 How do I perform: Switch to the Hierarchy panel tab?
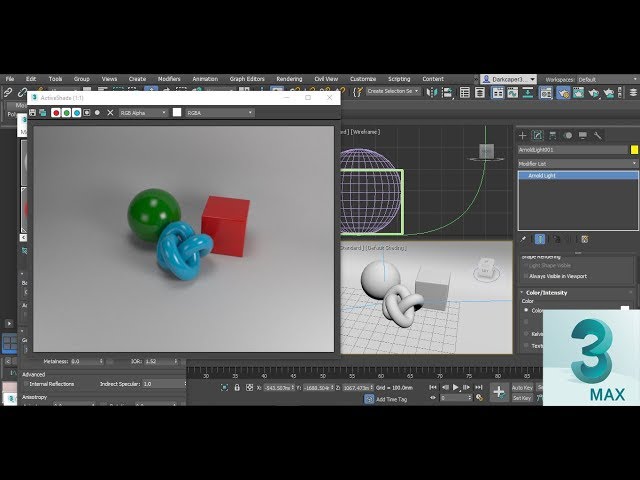(553, 136)
